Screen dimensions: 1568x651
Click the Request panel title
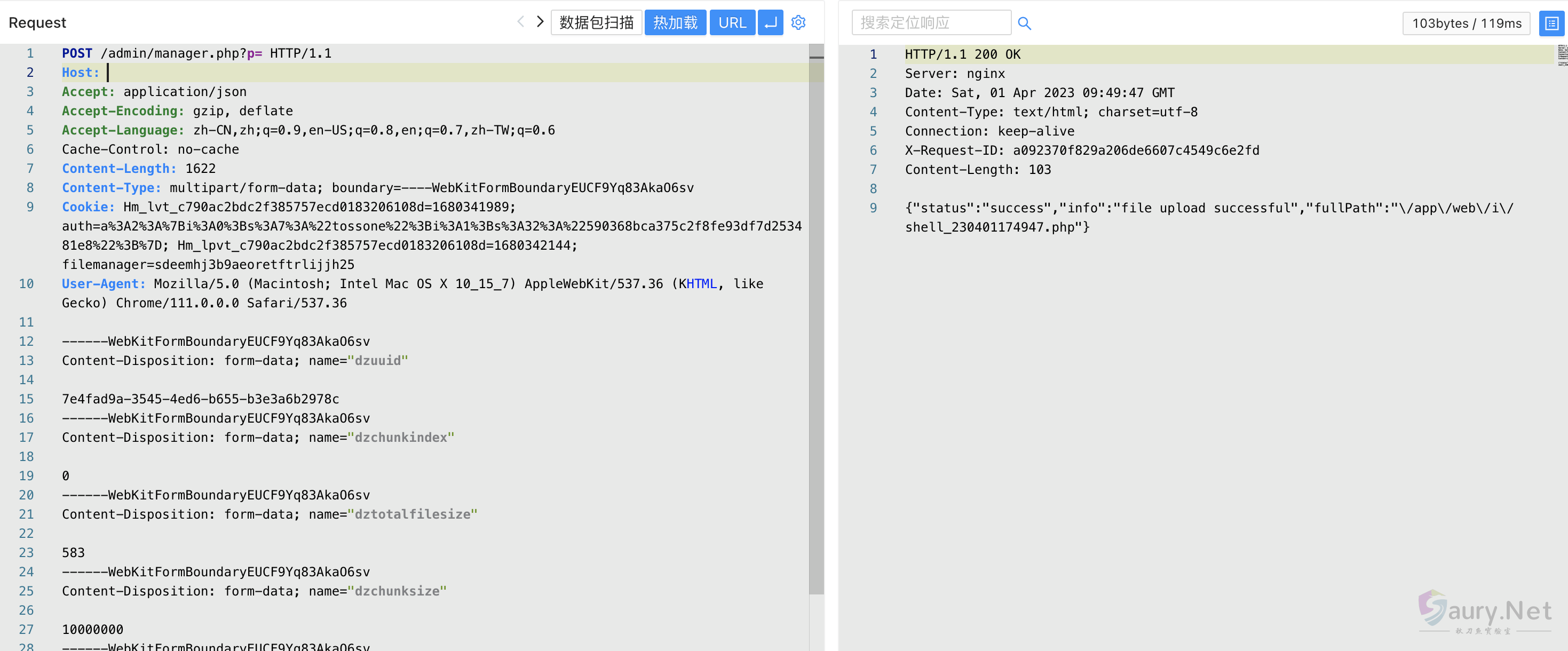(37, 22)
